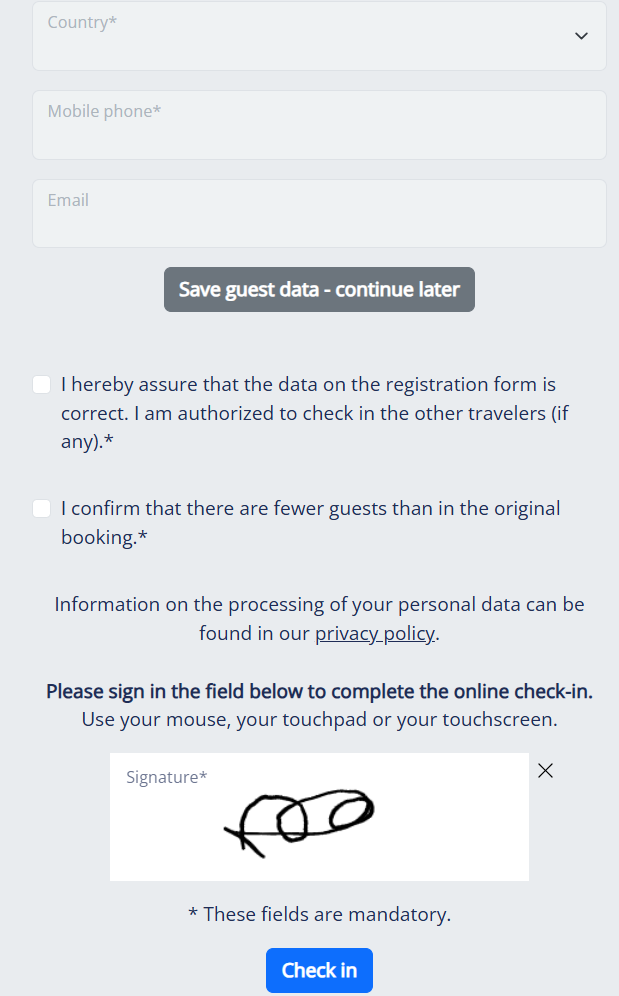
Task: Tick the fewer guests than booking checkbox
Action: [42, 508]
